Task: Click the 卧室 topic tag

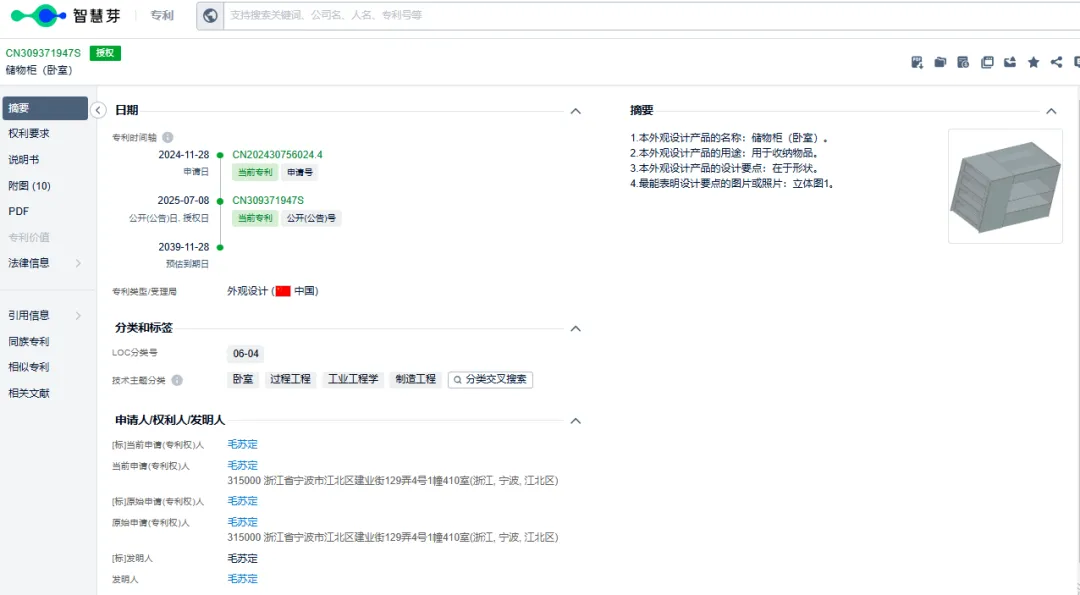Action: click(x=243, y=379)
